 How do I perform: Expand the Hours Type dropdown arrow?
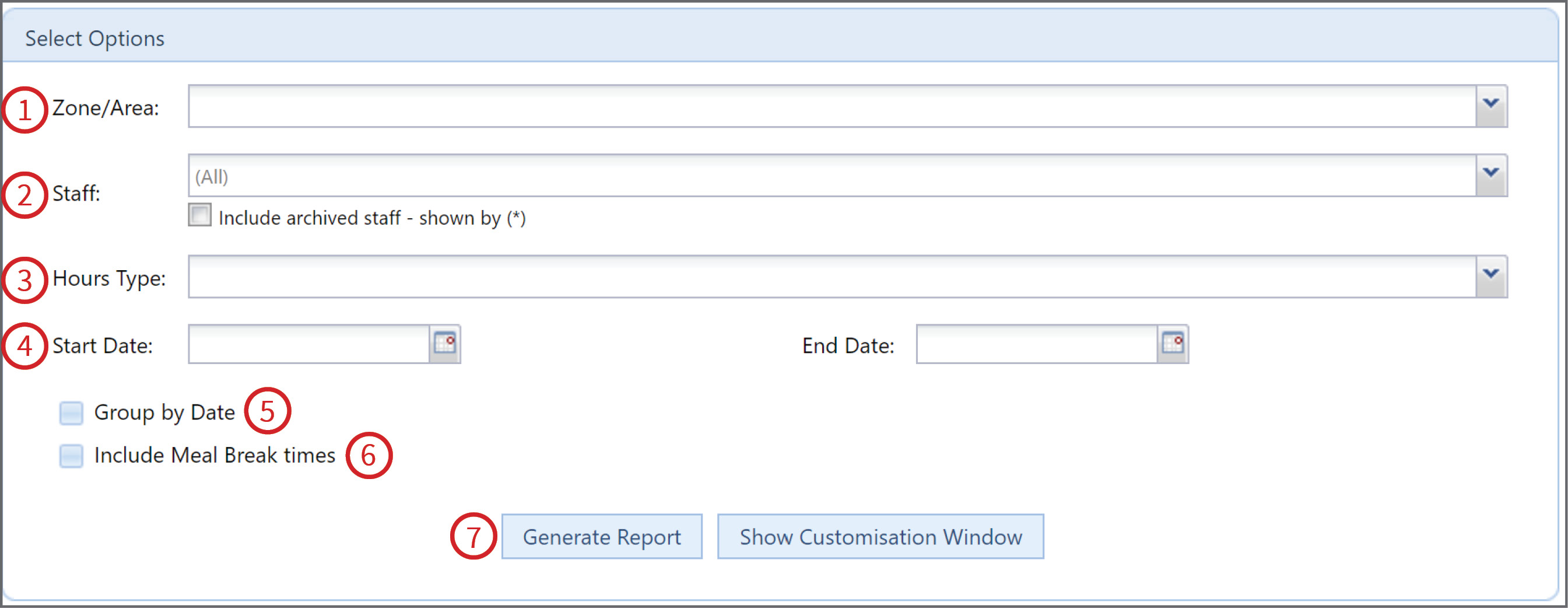(1491, 277)
